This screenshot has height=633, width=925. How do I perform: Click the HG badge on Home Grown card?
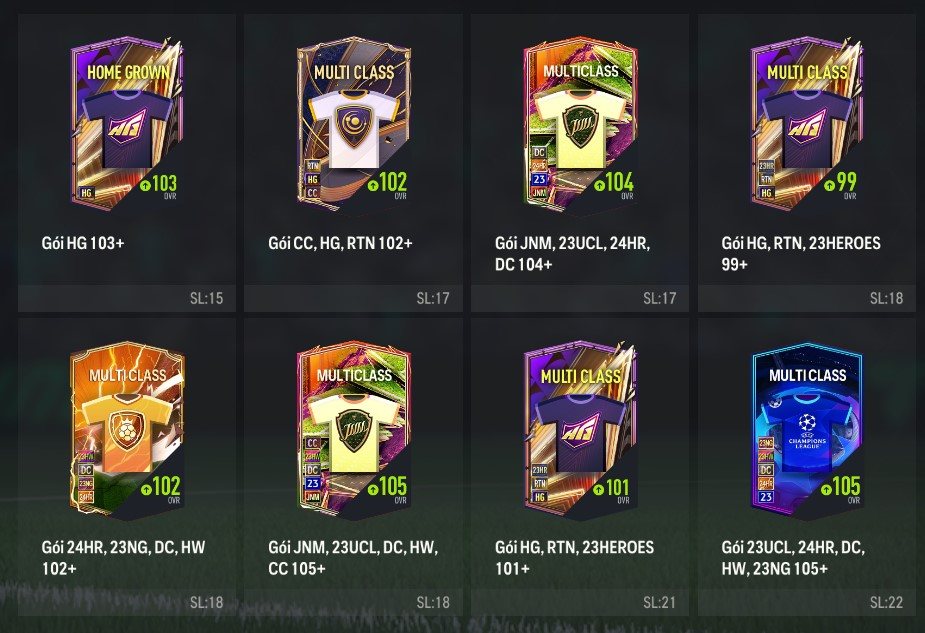[87, 193]
